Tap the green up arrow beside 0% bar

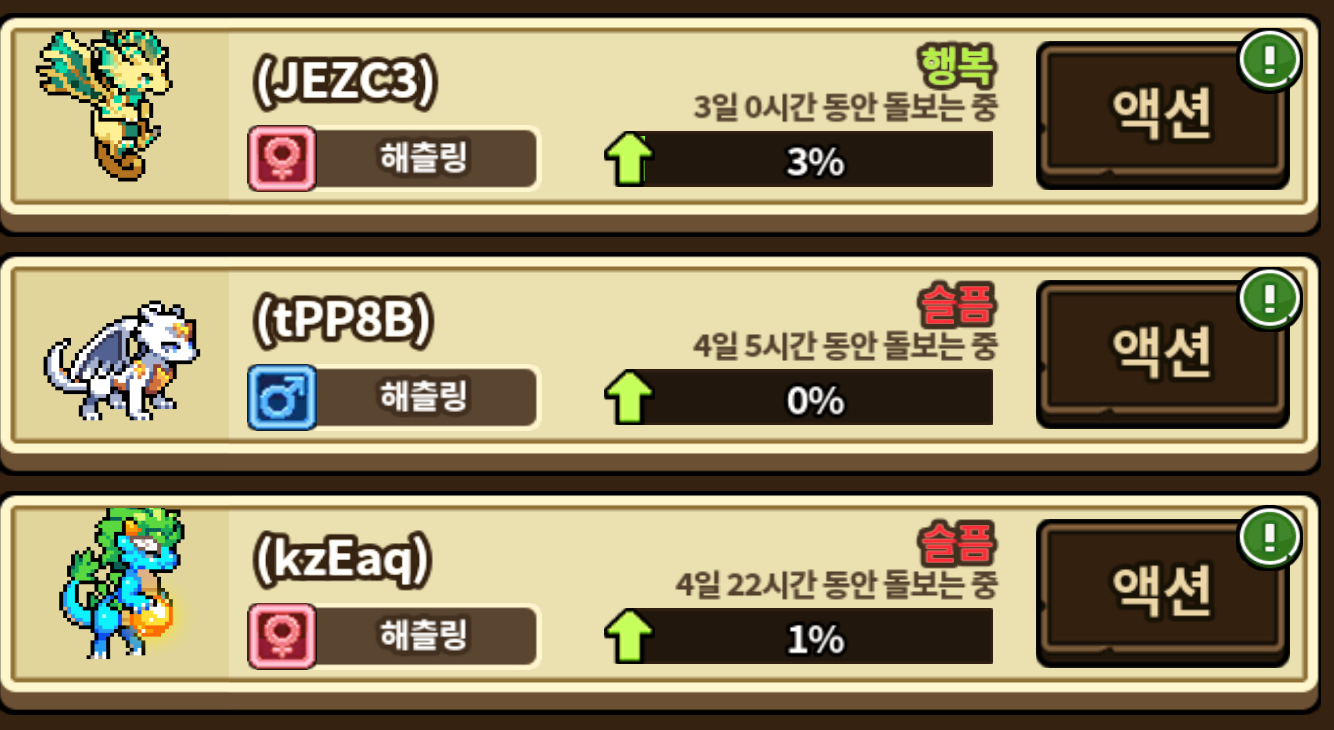point(629,398)
